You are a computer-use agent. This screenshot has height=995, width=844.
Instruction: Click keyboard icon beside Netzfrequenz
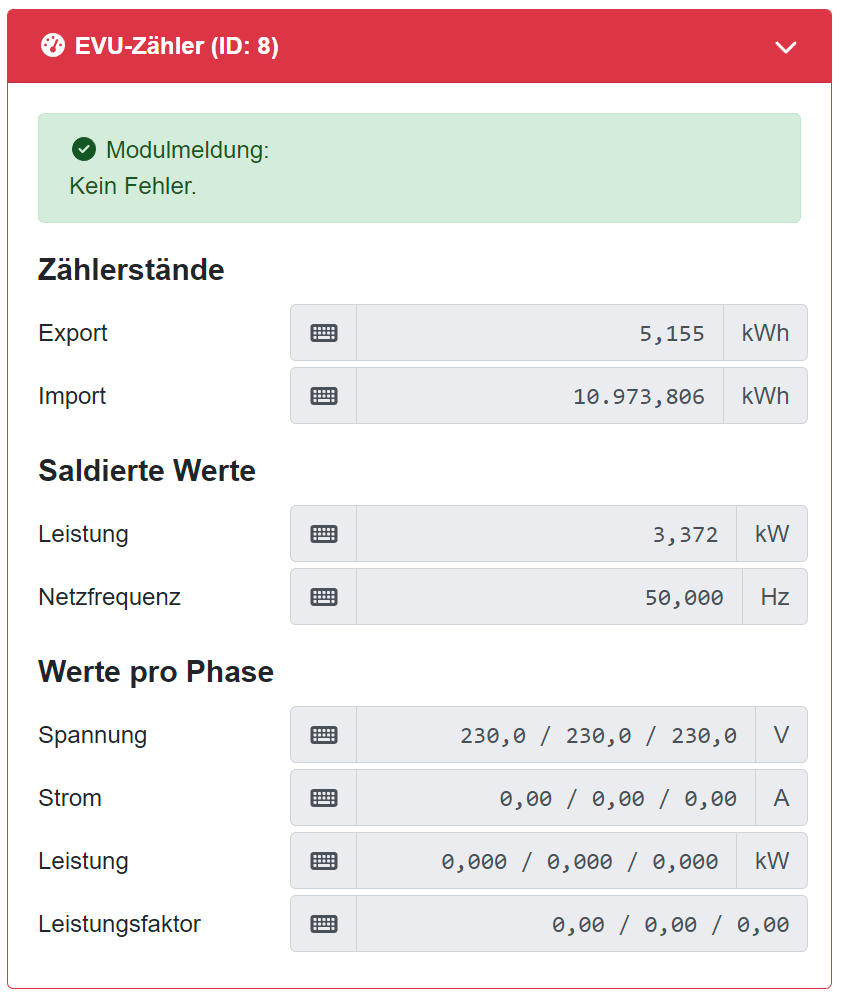click(x=324, y=597)
